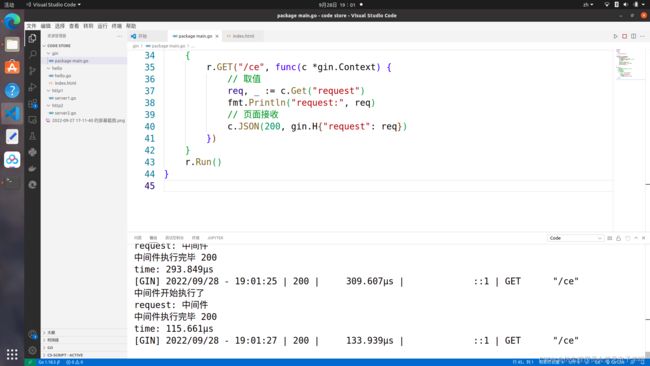
Task: Switch to the Terminal panel tab
Action: coord(195,238)
